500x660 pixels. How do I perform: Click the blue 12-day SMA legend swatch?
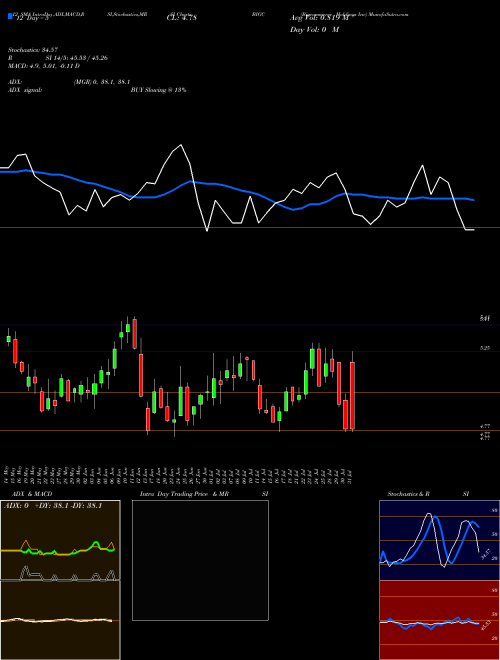(10, 16)
